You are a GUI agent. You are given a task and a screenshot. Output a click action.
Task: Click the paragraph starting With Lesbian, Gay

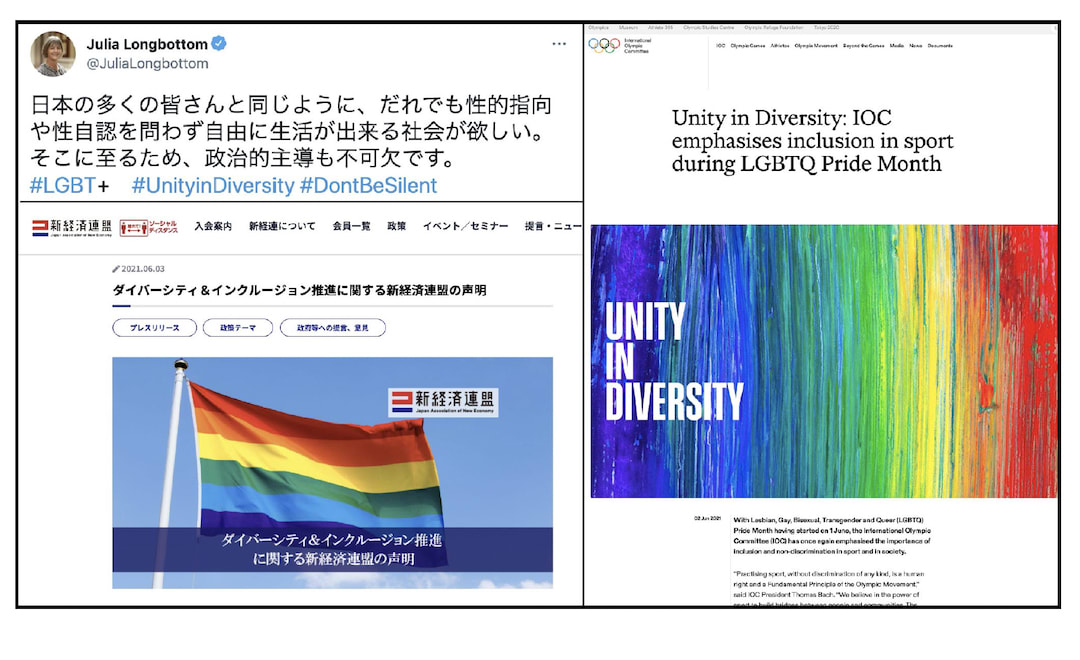coord(832,535)
